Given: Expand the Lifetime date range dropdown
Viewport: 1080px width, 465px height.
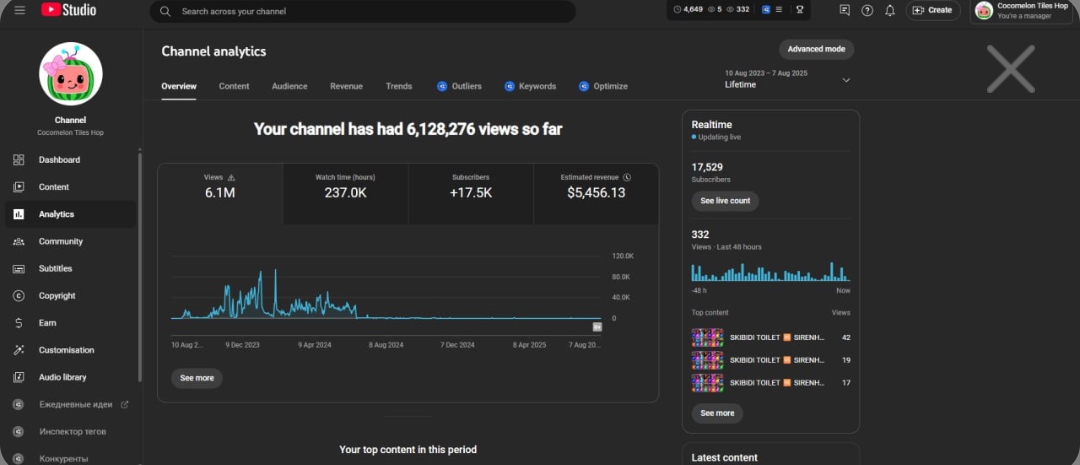Looking at the screenshot, I should [x=788, y=79].
